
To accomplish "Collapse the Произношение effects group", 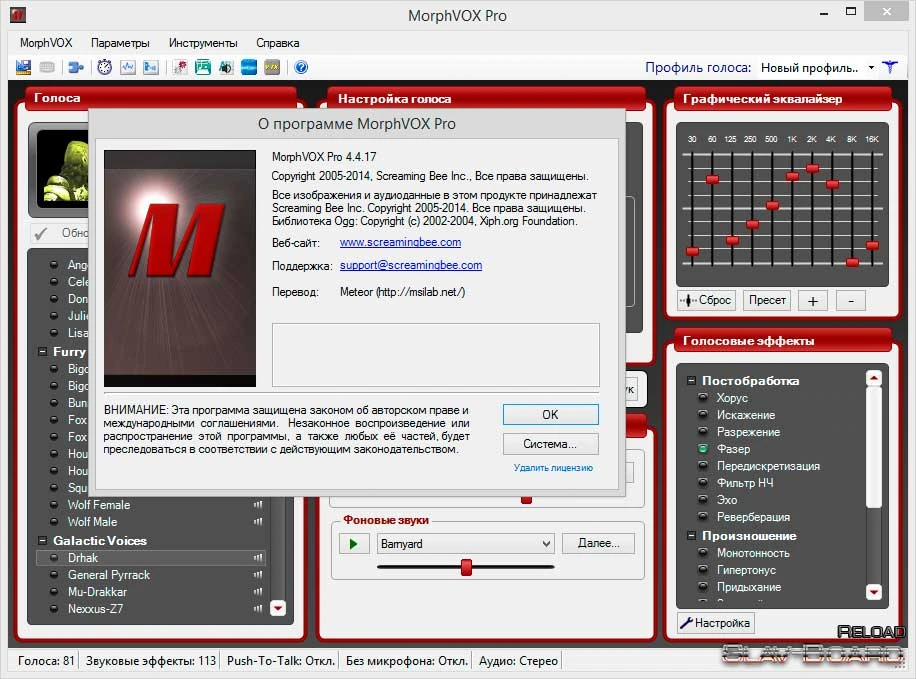I will (x=691, y=536).
